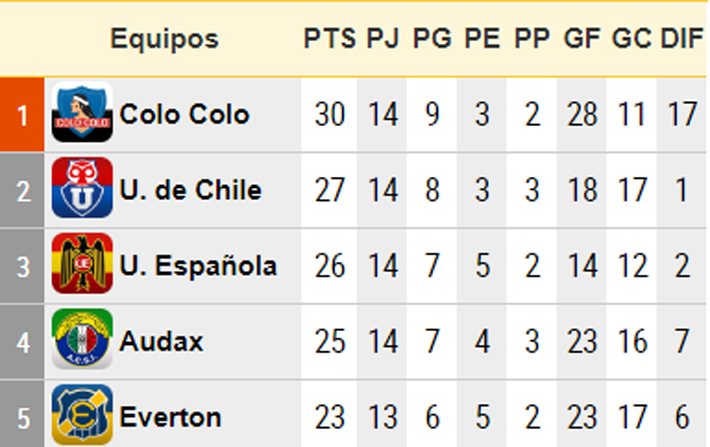Sort table by PTS column header
Screen dimensions: 710x447
click(329, 38)
